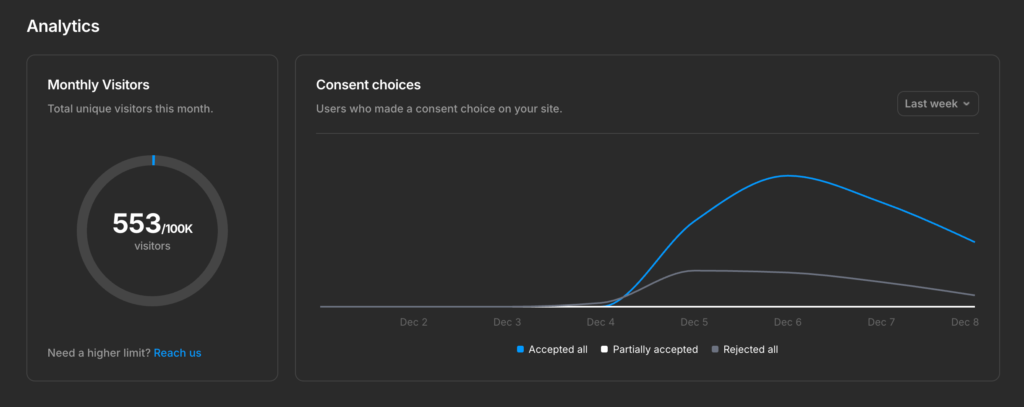Click the Consent choices chart title
The height and width of the screenshot is (407, 1024).
coord(368,85)
